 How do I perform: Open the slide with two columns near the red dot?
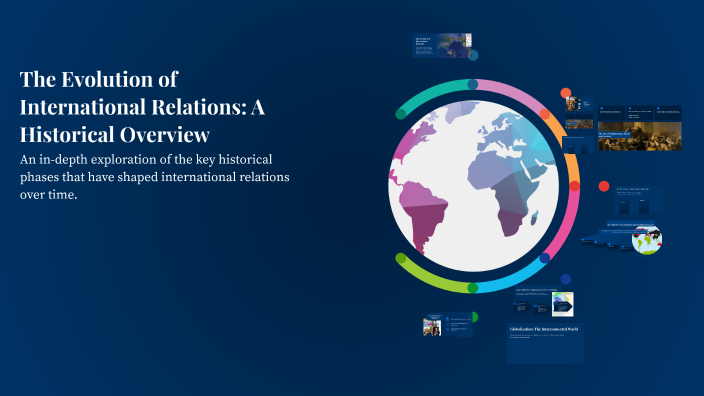(638, 200)
